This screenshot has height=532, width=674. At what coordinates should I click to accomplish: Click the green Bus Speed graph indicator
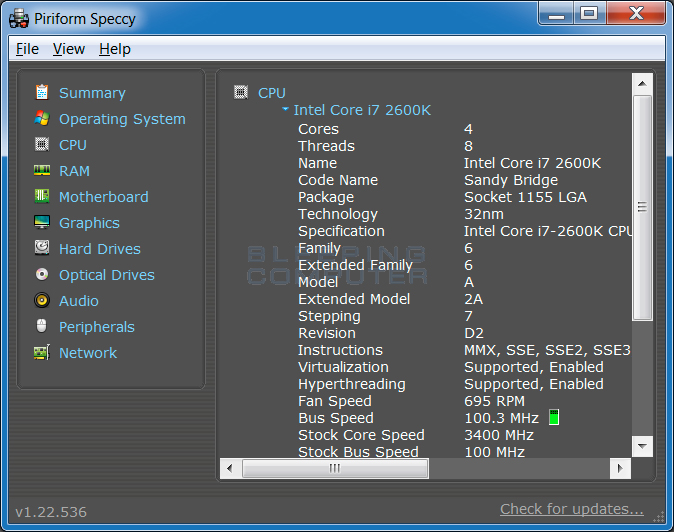pos(554,418)
